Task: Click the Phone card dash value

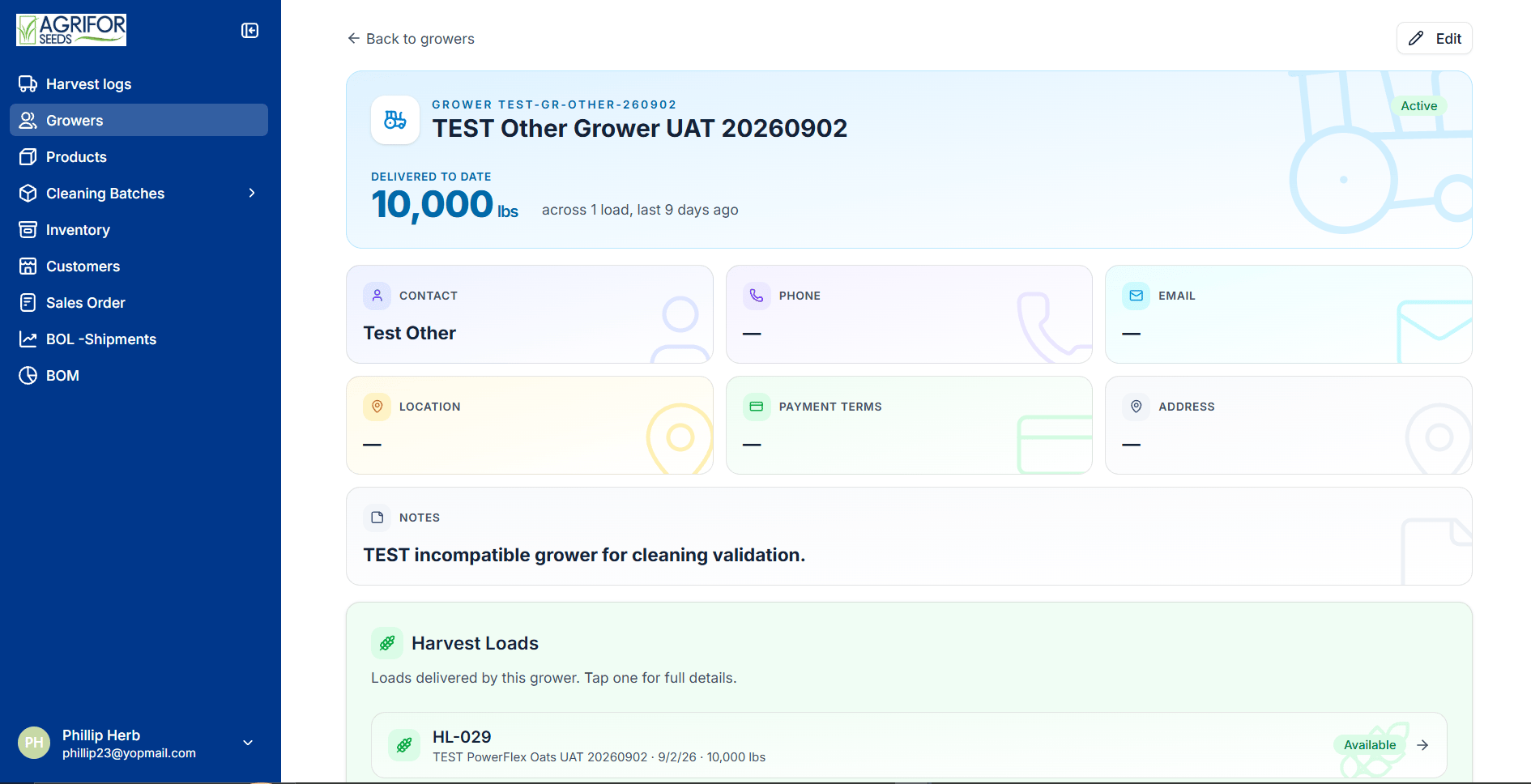Action: pos(752,334)
